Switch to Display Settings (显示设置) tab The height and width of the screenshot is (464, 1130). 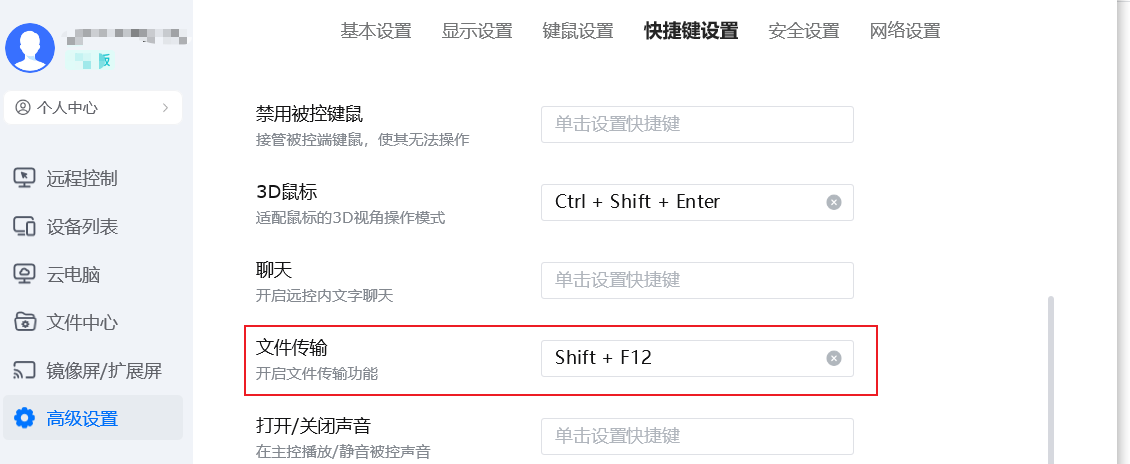(477, 30)
